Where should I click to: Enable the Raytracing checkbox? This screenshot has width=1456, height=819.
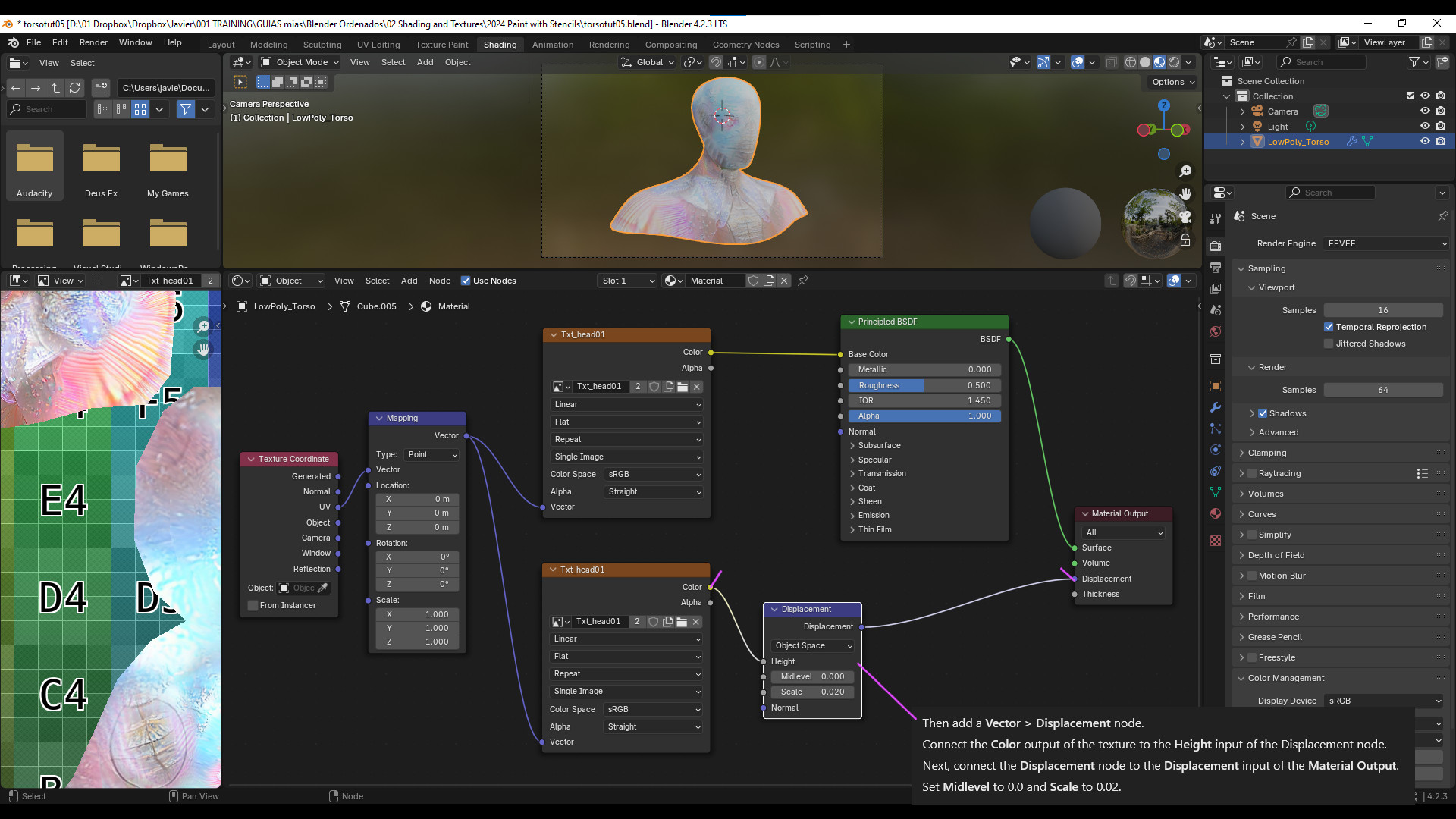[x=1252, y=473]
